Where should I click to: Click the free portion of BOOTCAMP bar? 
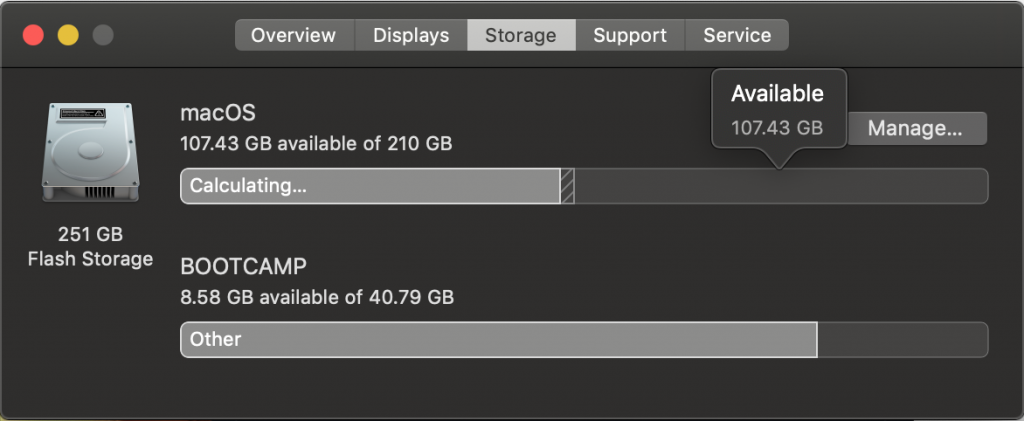click(902, 339)
